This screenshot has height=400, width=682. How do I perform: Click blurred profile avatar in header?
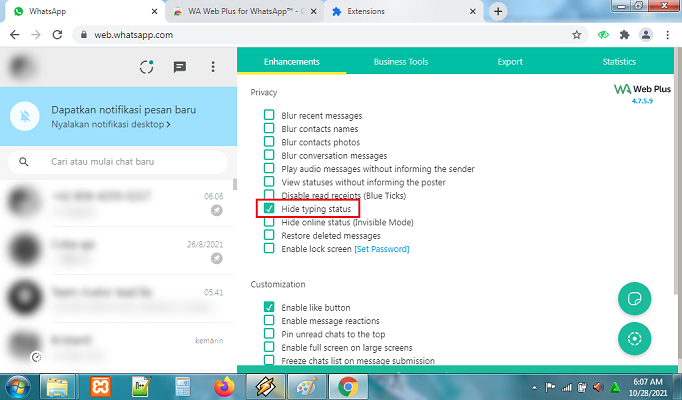tap(22, 67)
